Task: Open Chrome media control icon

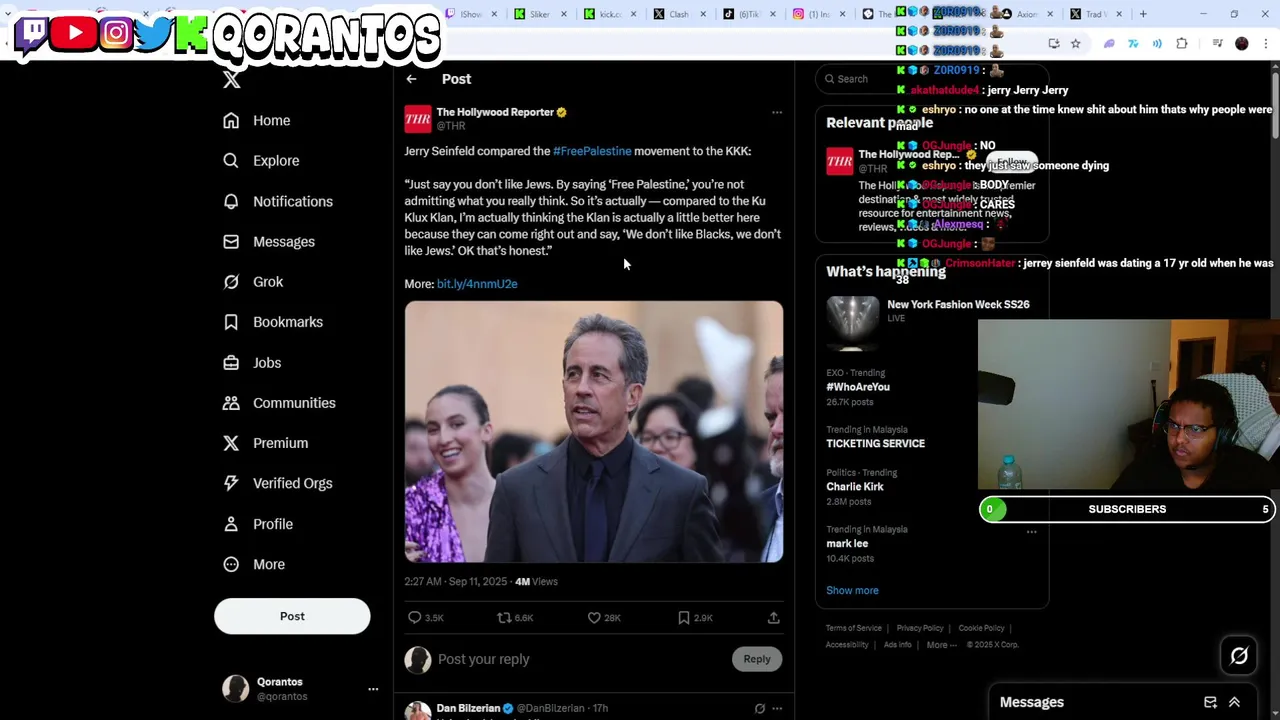Action: [1217, 44]
